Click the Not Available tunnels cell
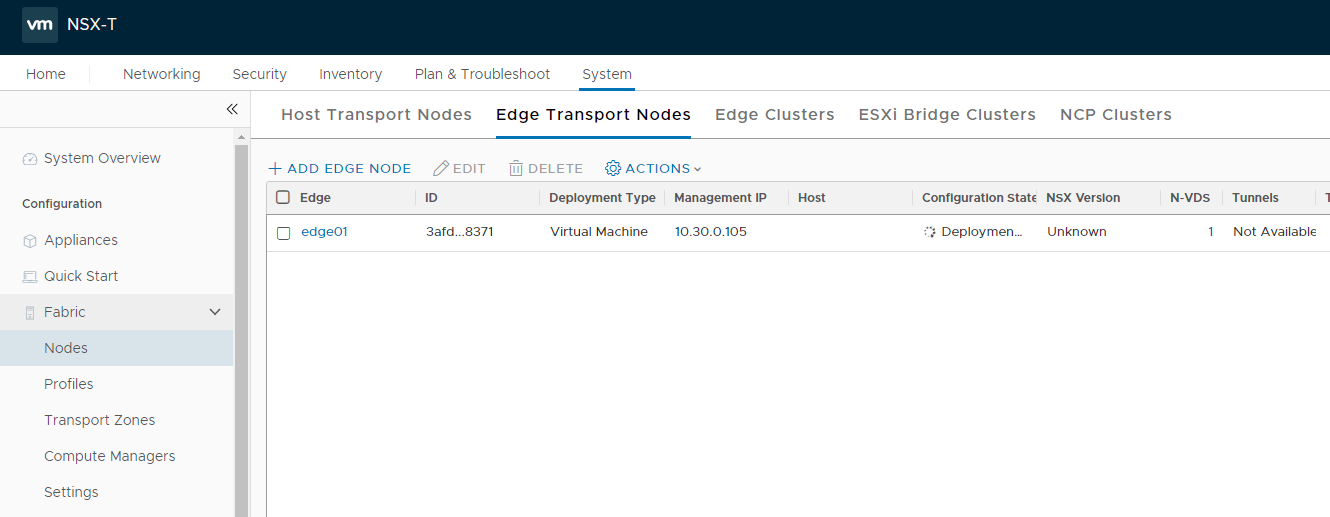The image size is (1330, 517). 1275,232
